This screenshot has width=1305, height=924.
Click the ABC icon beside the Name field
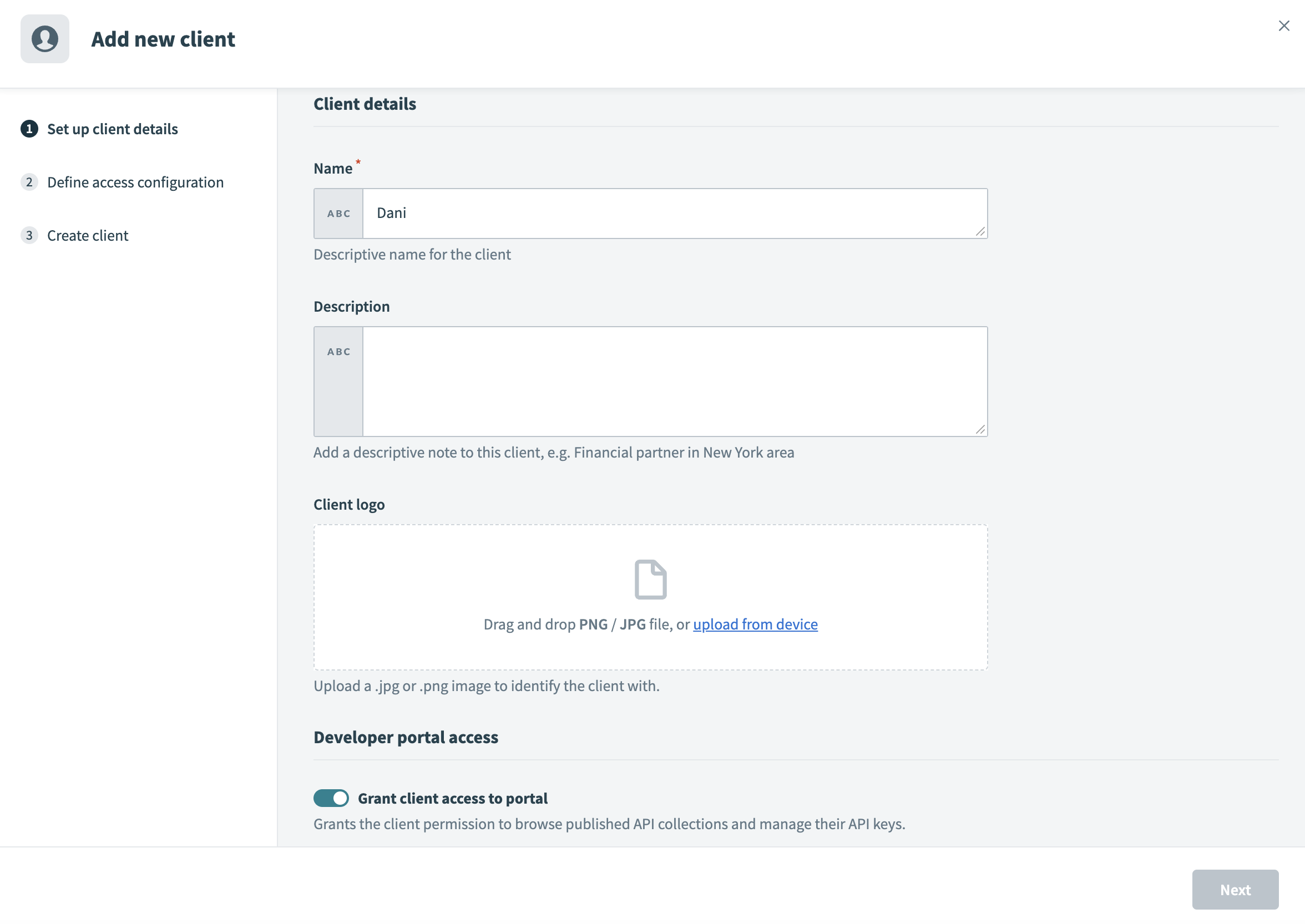[x=337, y=213]
